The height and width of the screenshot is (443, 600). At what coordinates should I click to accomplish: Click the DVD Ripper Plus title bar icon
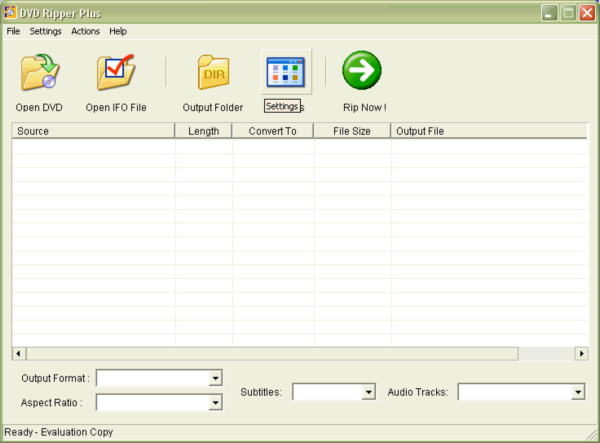11,12
